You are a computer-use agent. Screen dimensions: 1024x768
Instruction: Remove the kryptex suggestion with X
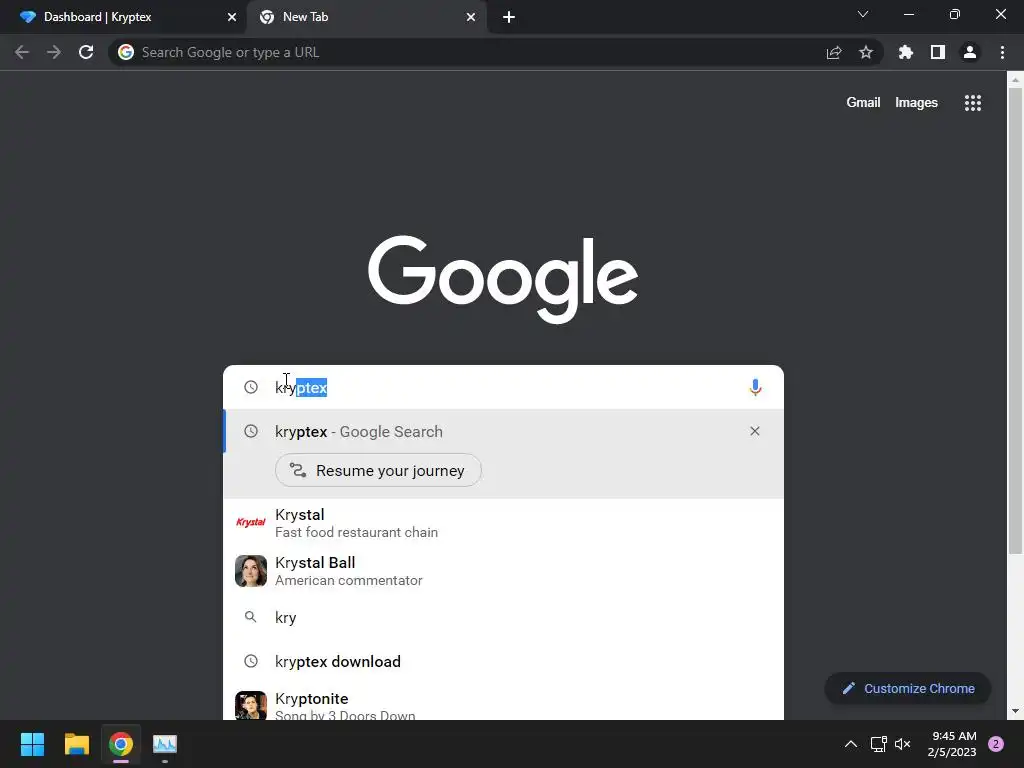[755, 431]
